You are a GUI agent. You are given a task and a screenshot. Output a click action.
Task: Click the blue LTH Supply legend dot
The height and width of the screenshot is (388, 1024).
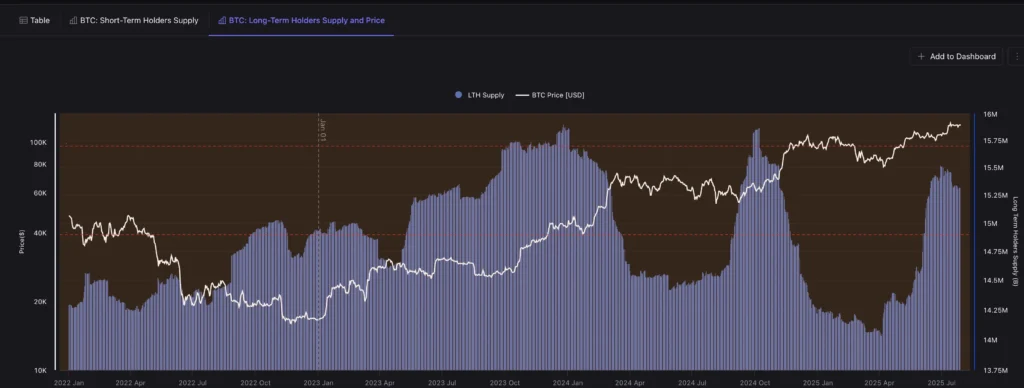pyautogui.click(x=458, y=95)
